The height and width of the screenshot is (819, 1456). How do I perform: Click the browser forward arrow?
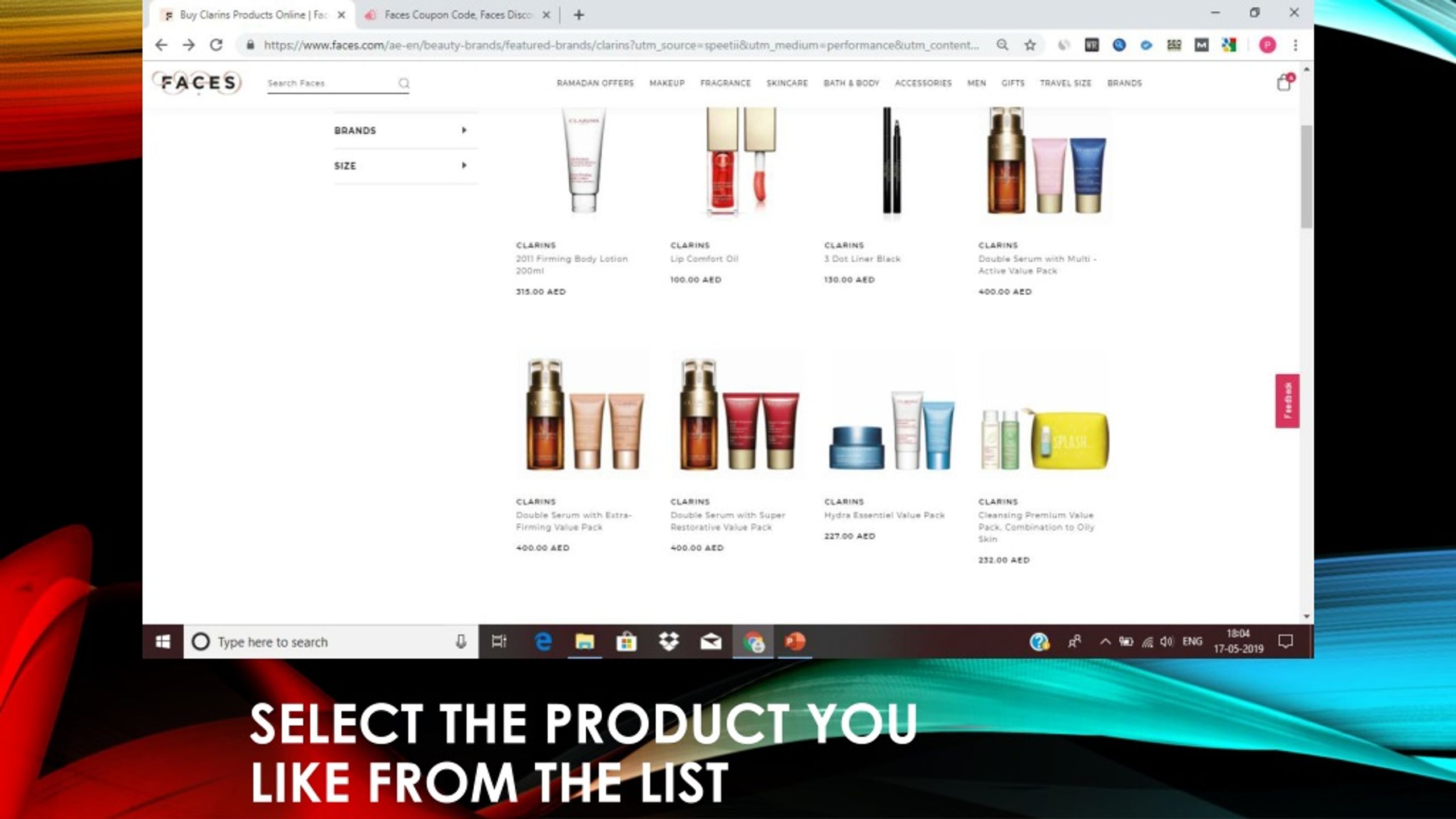(x=189, y=45)
